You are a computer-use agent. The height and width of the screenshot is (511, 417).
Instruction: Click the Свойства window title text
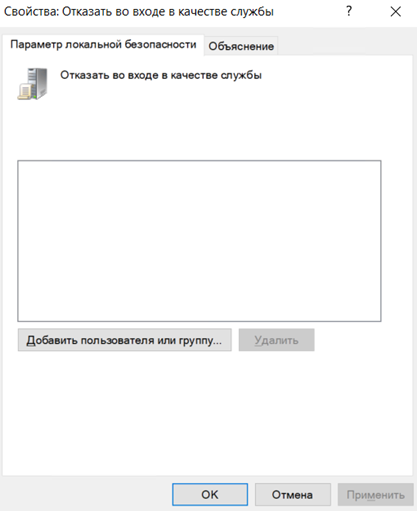139,12
